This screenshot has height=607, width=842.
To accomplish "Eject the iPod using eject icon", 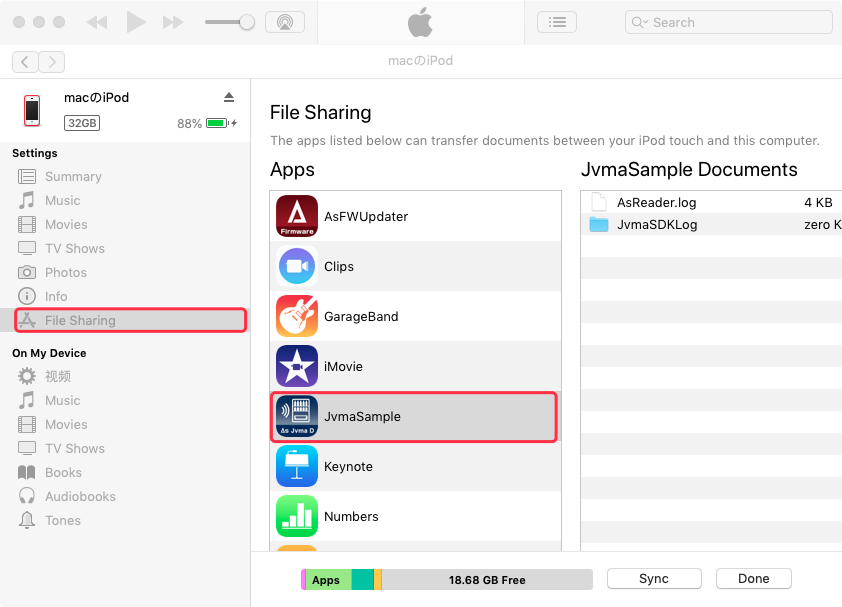I will (229, 97).
